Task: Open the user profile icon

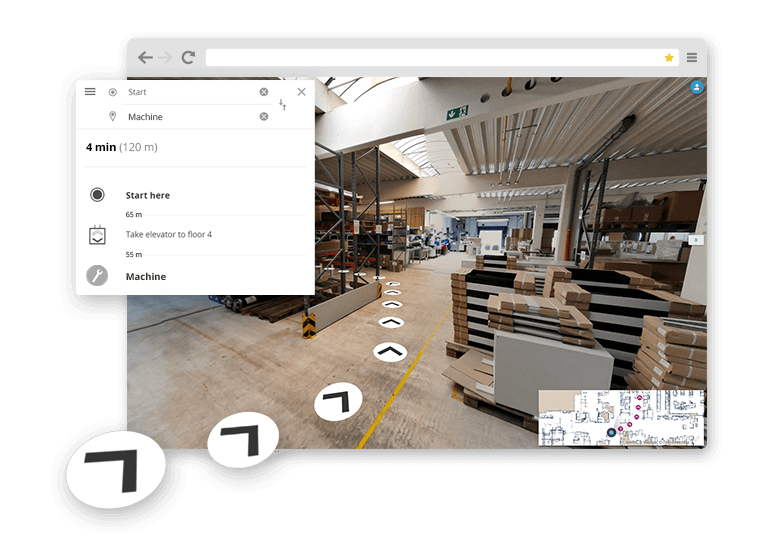Action: click(x=696, y=88)
